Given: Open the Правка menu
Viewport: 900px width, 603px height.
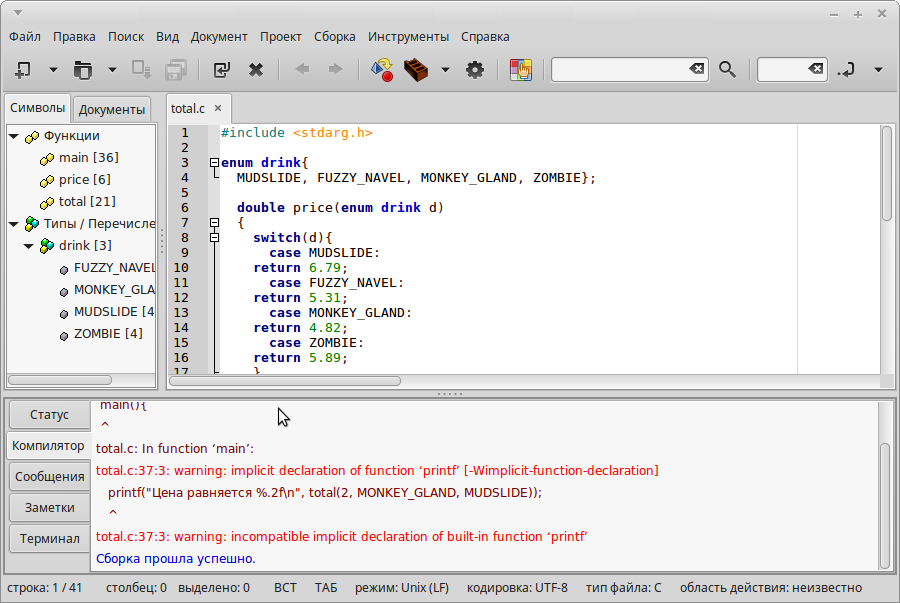Looking at the screenshot, I should point(74,37).
